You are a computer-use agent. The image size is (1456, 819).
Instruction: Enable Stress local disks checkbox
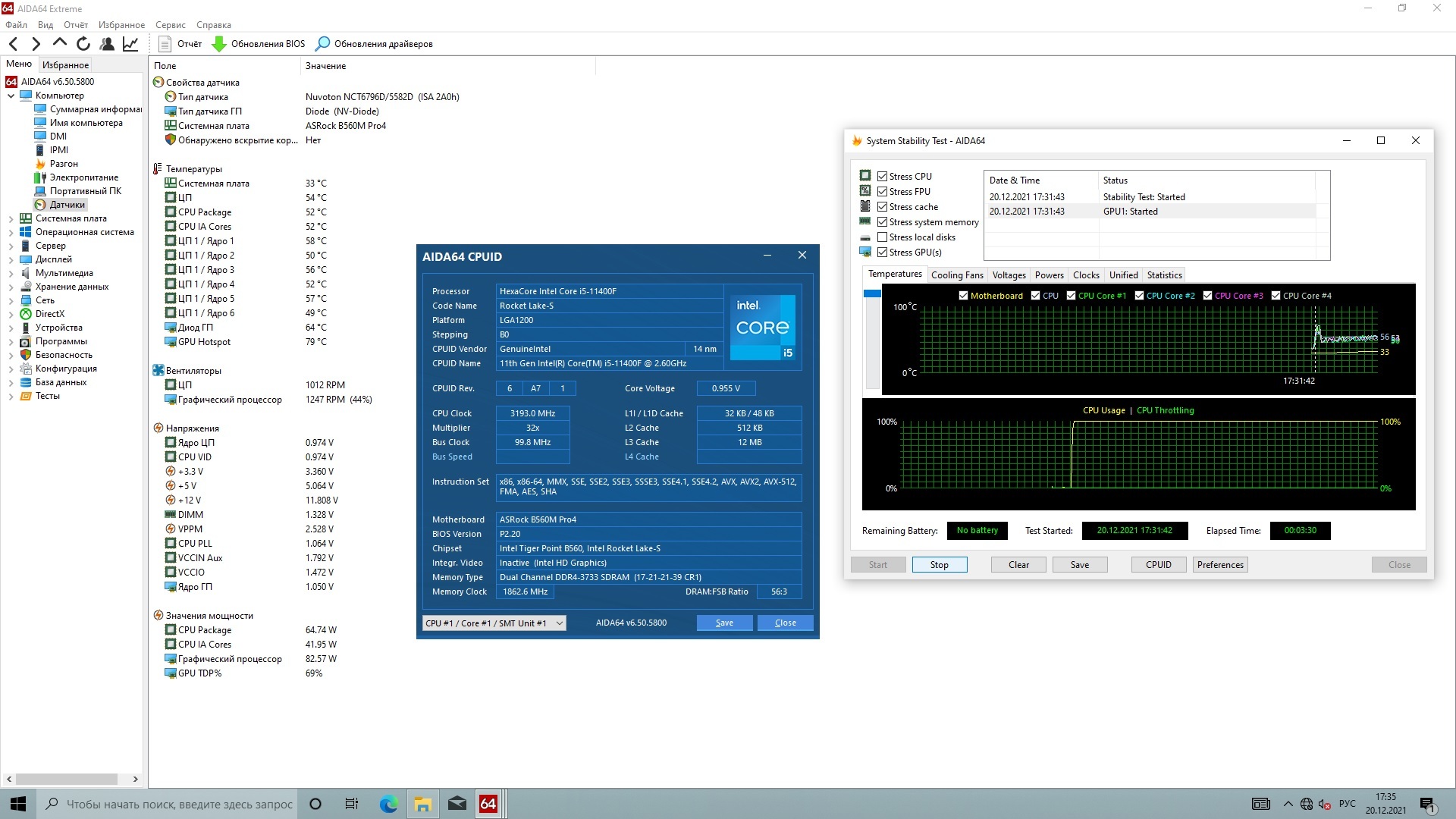click(x=882, y=237)
